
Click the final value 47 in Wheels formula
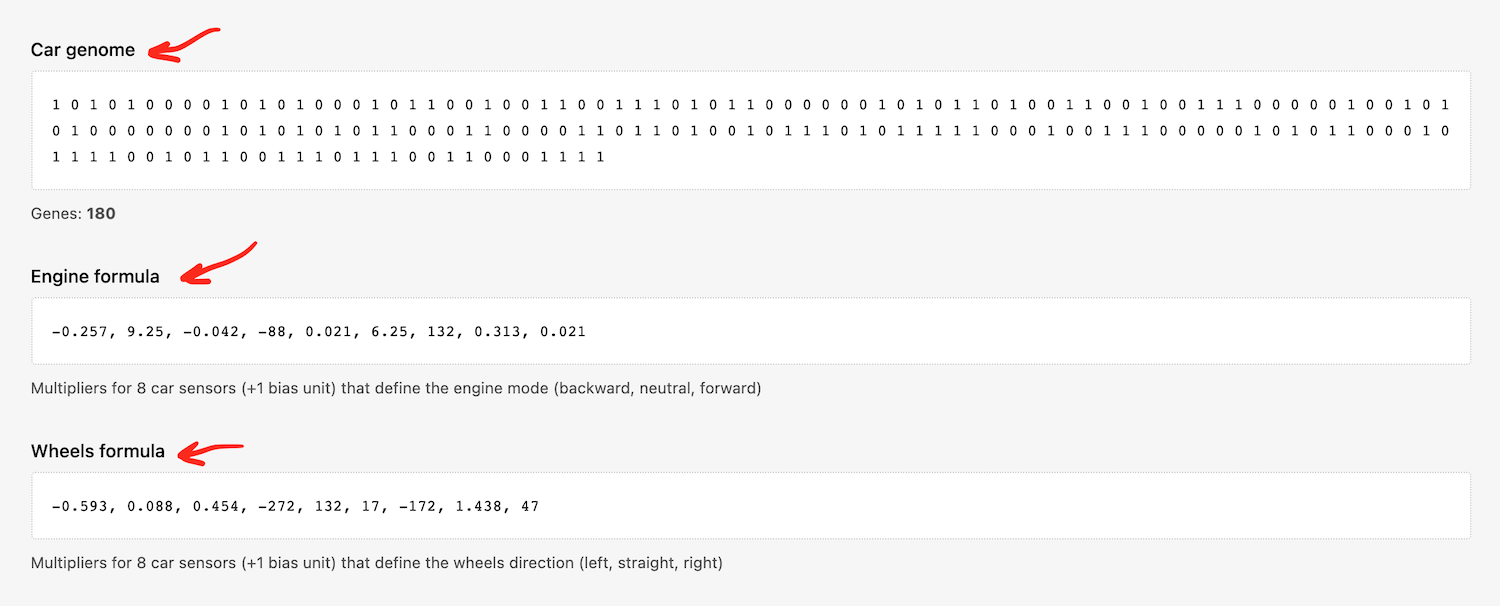pos(530,506)
